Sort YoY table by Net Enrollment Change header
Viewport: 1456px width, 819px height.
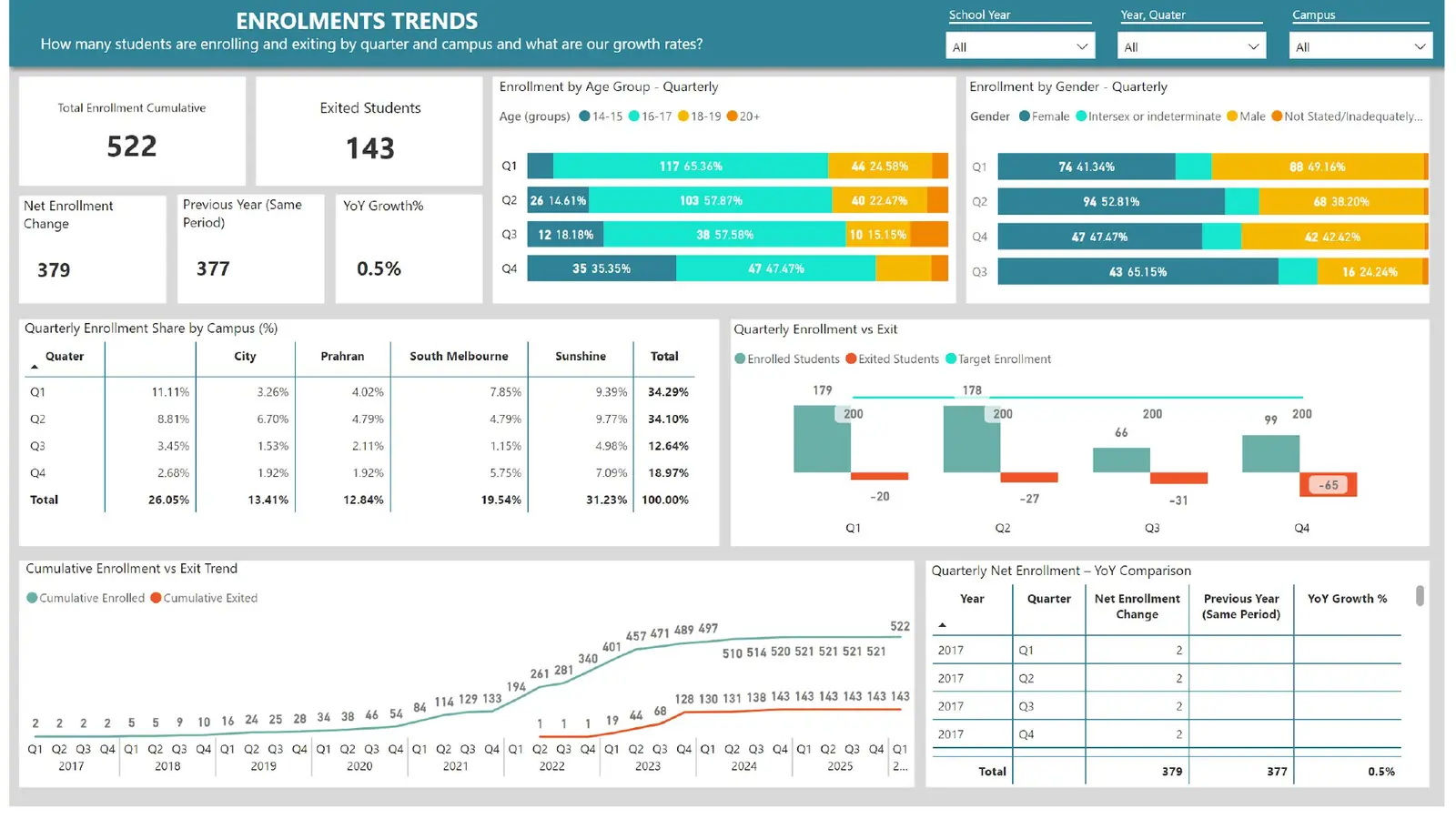click(x=1137, y=606)
